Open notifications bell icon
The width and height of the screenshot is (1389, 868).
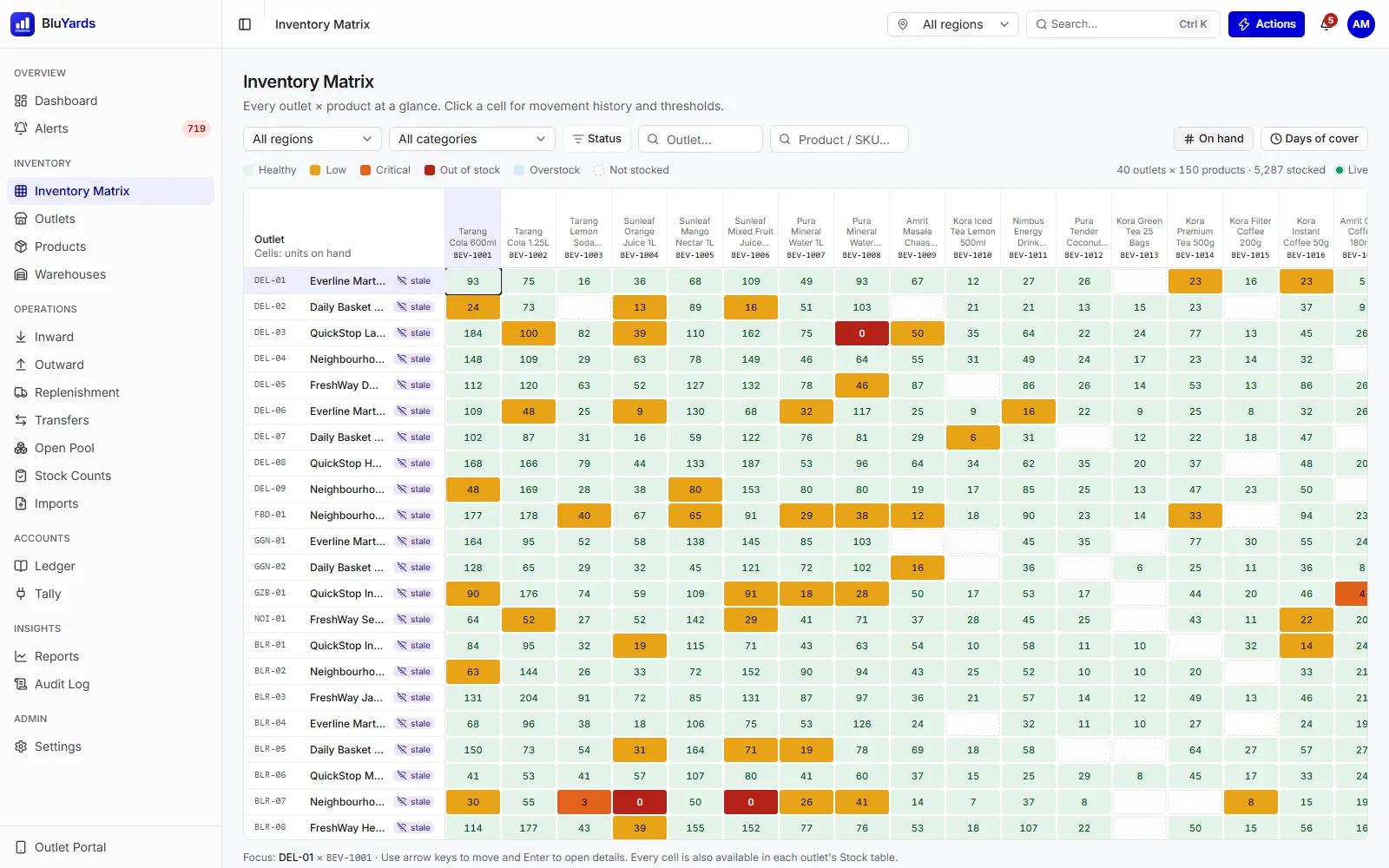1326,24
